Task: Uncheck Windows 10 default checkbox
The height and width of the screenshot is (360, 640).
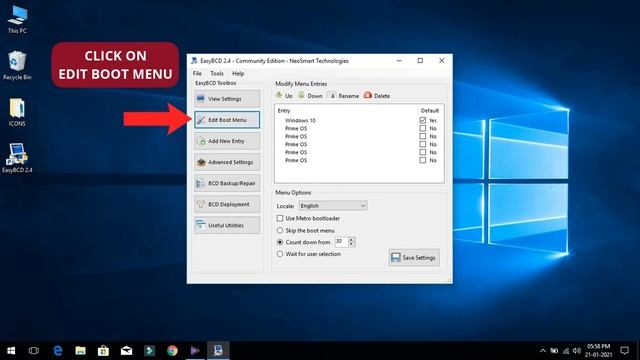Action: [423, 120]
